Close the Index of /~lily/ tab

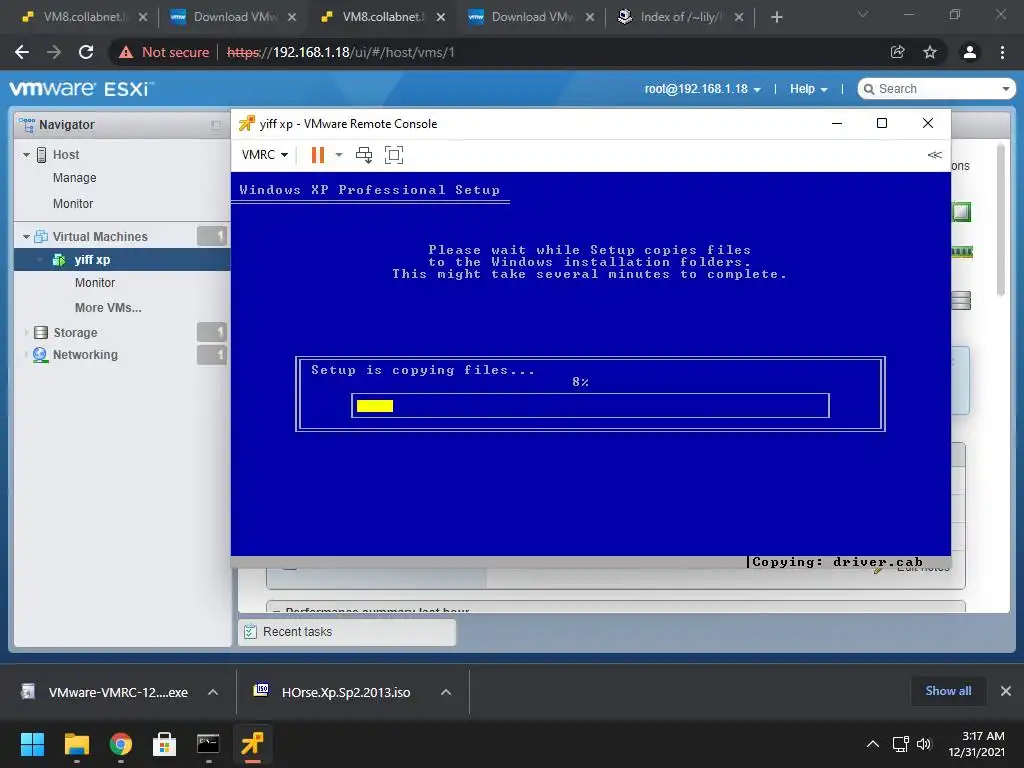(739, 17)
